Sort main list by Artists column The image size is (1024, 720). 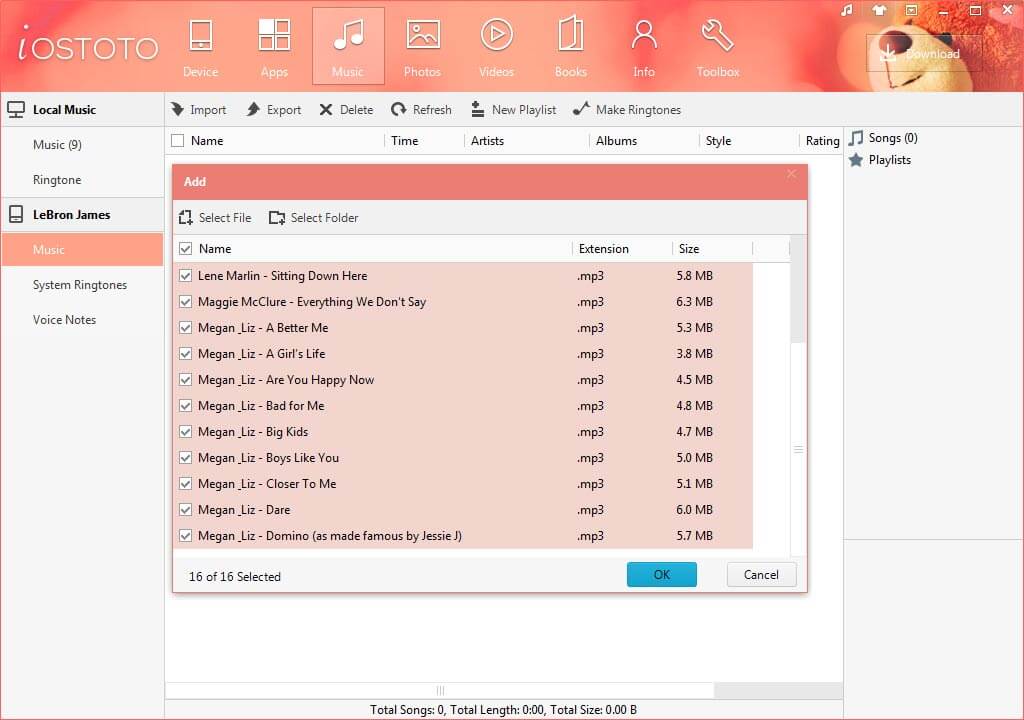487,140
